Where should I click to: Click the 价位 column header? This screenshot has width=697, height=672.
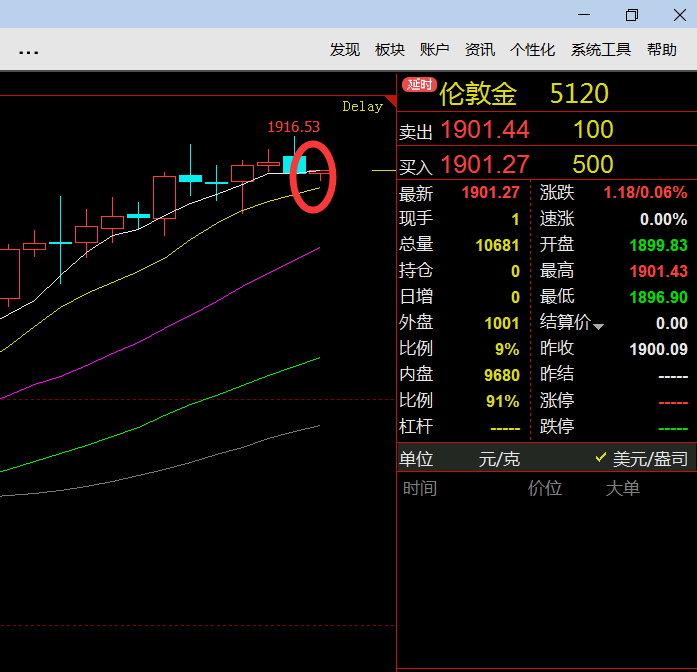(545, 488)
